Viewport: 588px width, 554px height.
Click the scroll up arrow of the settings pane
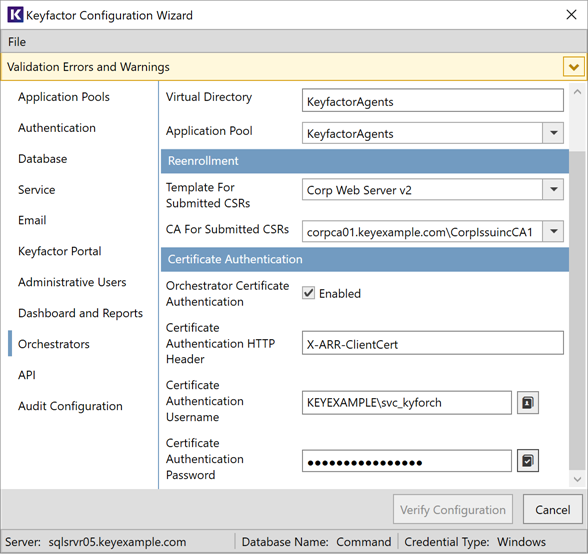click(578, 92)
